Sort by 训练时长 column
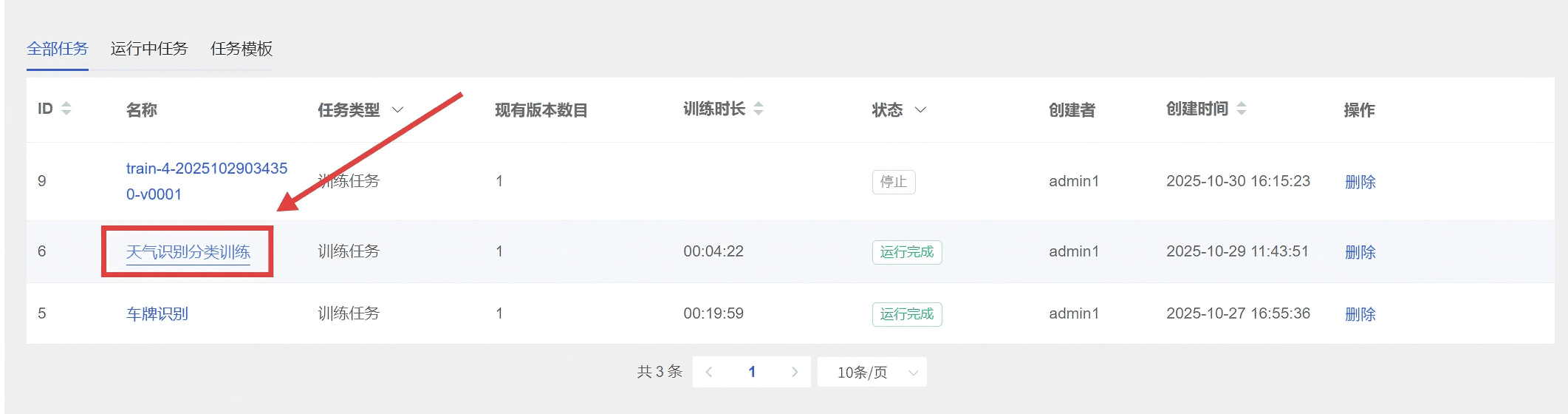 [x=758, y=109]
